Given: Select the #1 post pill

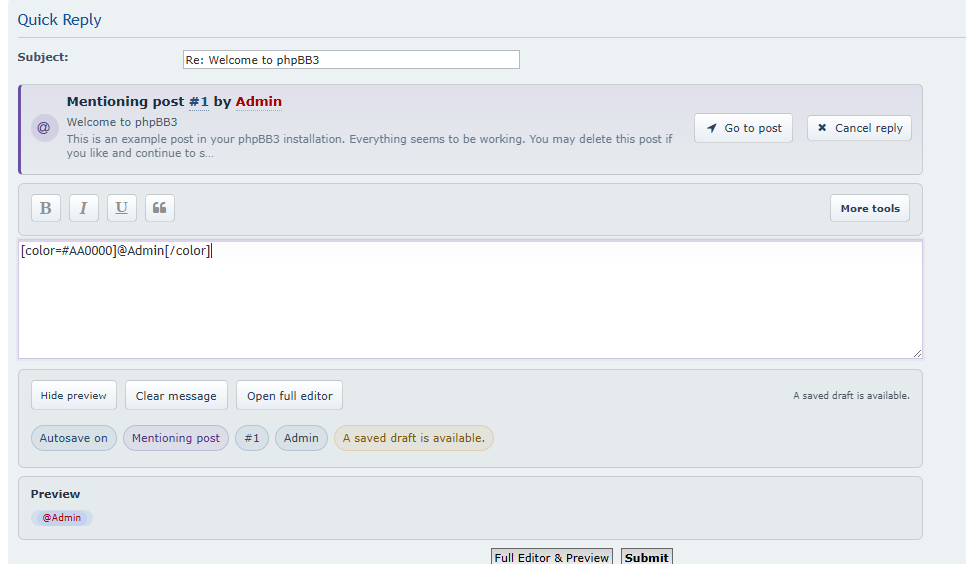Looking at the screenshot, I should (x=252, y=438).
